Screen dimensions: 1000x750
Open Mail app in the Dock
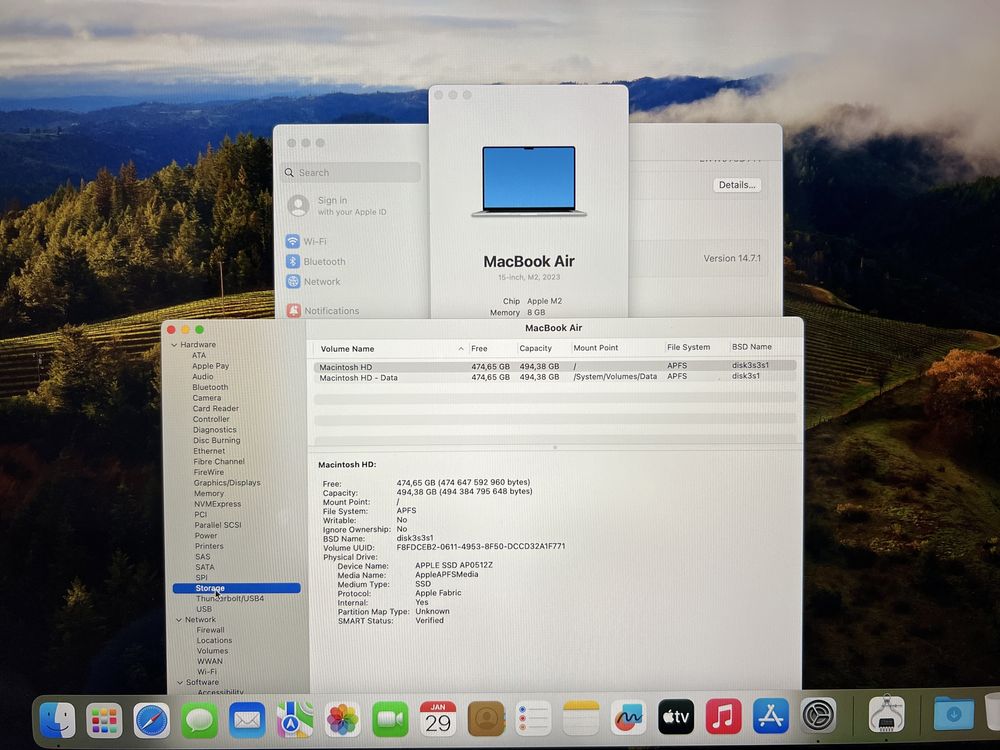[x=247, y=720]
